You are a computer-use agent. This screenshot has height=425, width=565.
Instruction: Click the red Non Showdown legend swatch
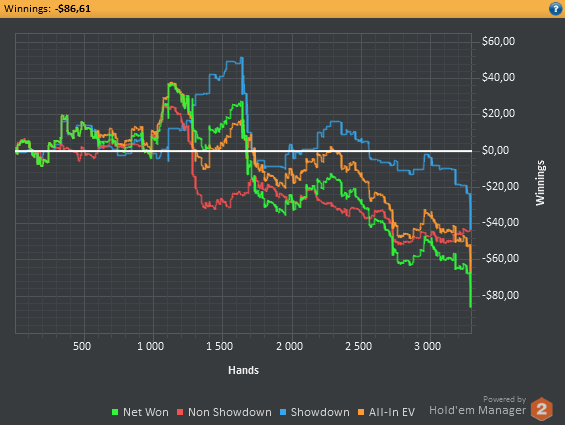click(x=180, y=412)
